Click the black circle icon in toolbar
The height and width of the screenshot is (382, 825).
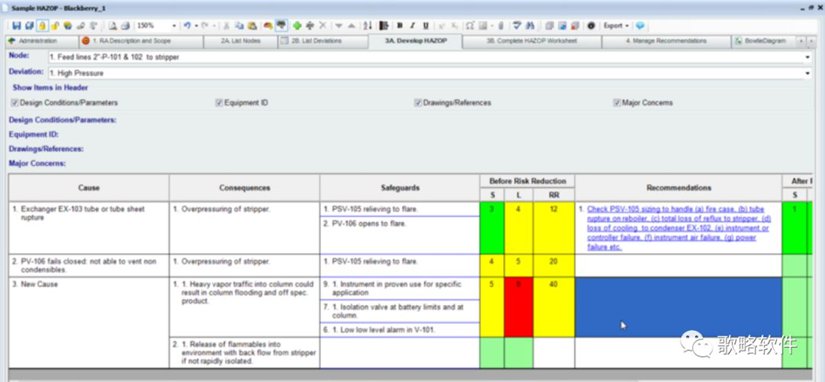(591, 25)
